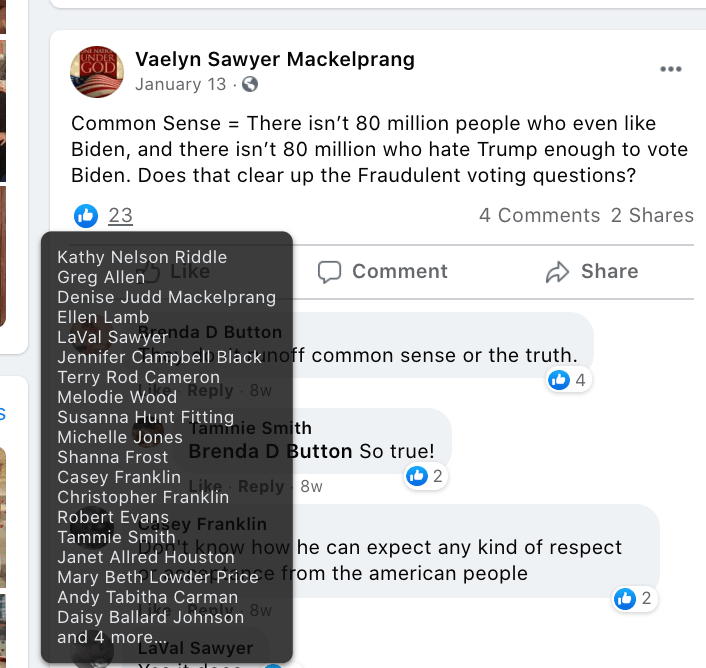Open Vaelyn Sawyer Mackelprang's profile name link

coord(274,59)
